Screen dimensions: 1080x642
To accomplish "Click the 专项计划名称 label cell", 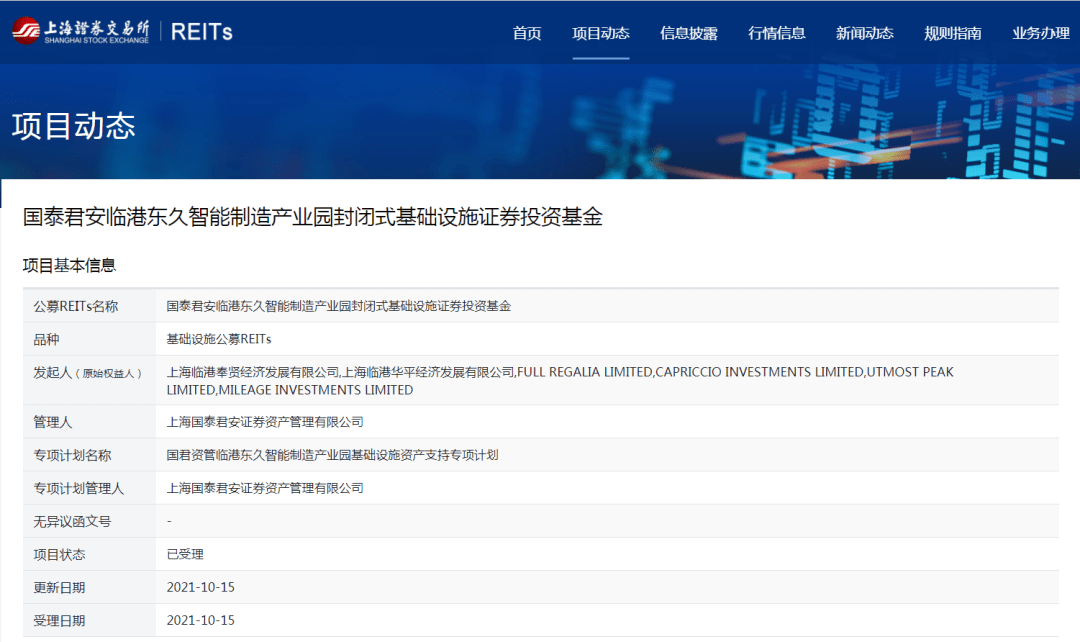I will (90, 455).
